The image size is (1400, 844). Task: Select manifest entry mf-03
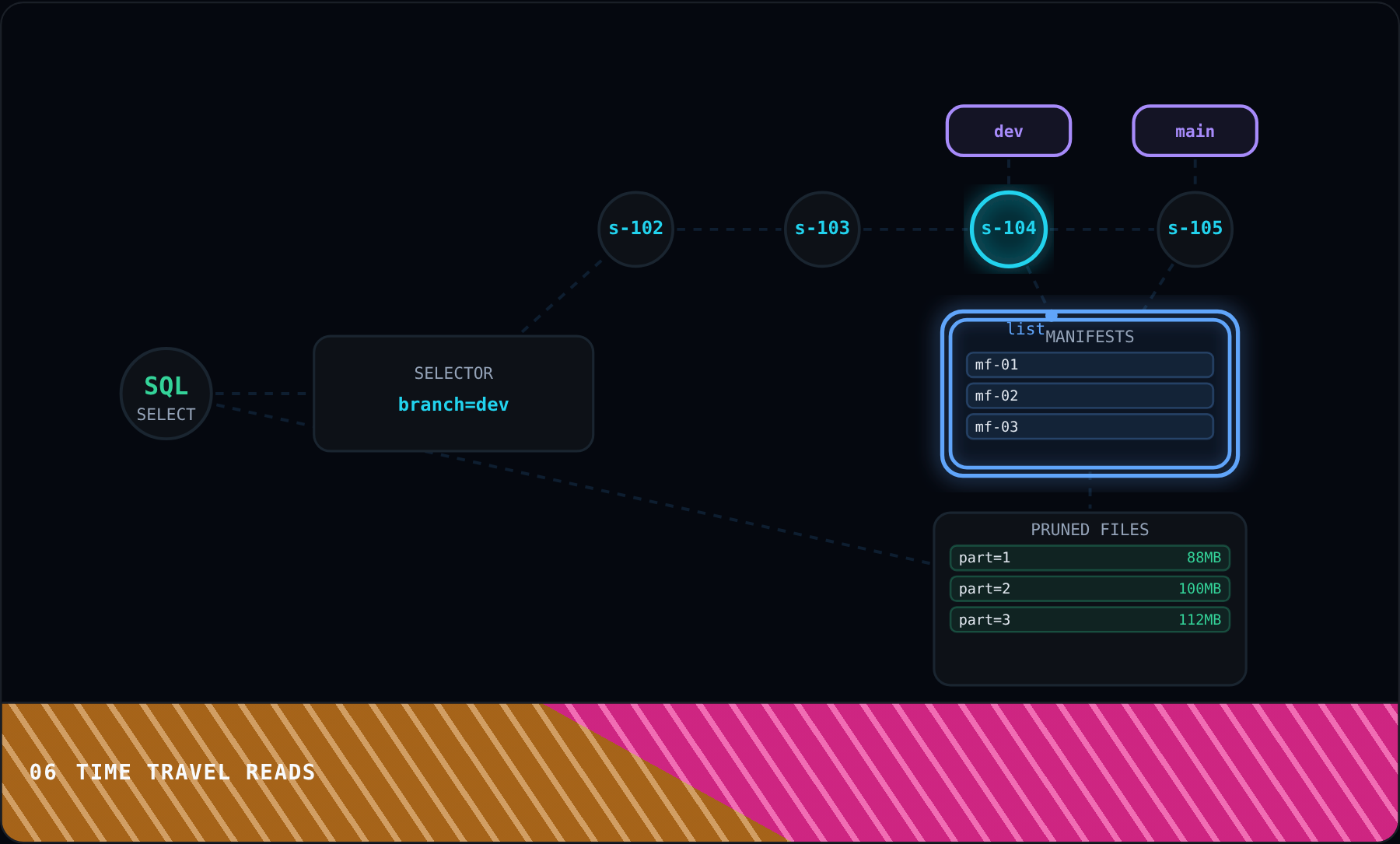(1090, 427)
